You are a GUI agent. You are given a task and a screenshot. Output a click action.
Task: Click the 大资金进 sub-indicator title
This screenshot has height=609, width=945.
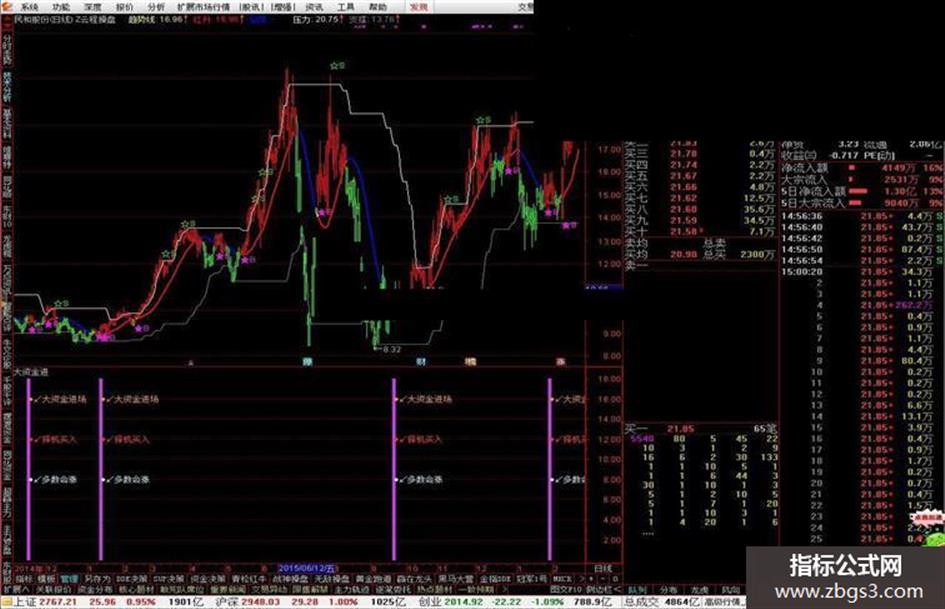pyautogui.click(x=31, y=372)
